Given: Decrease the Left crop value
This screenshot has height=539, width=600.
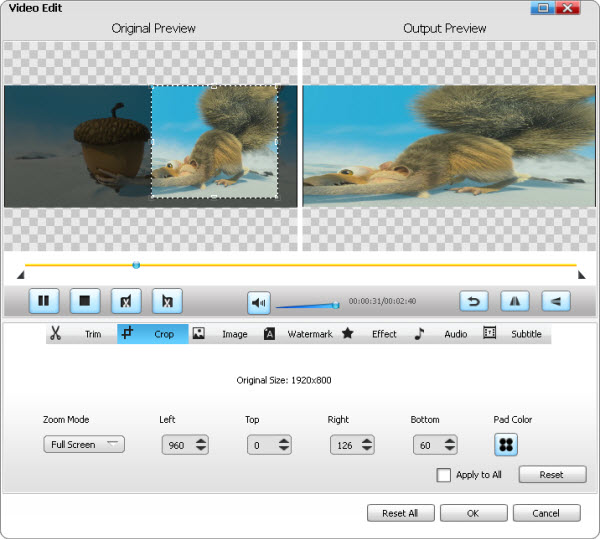Looking at the screenshot, I should click(201, 449).
